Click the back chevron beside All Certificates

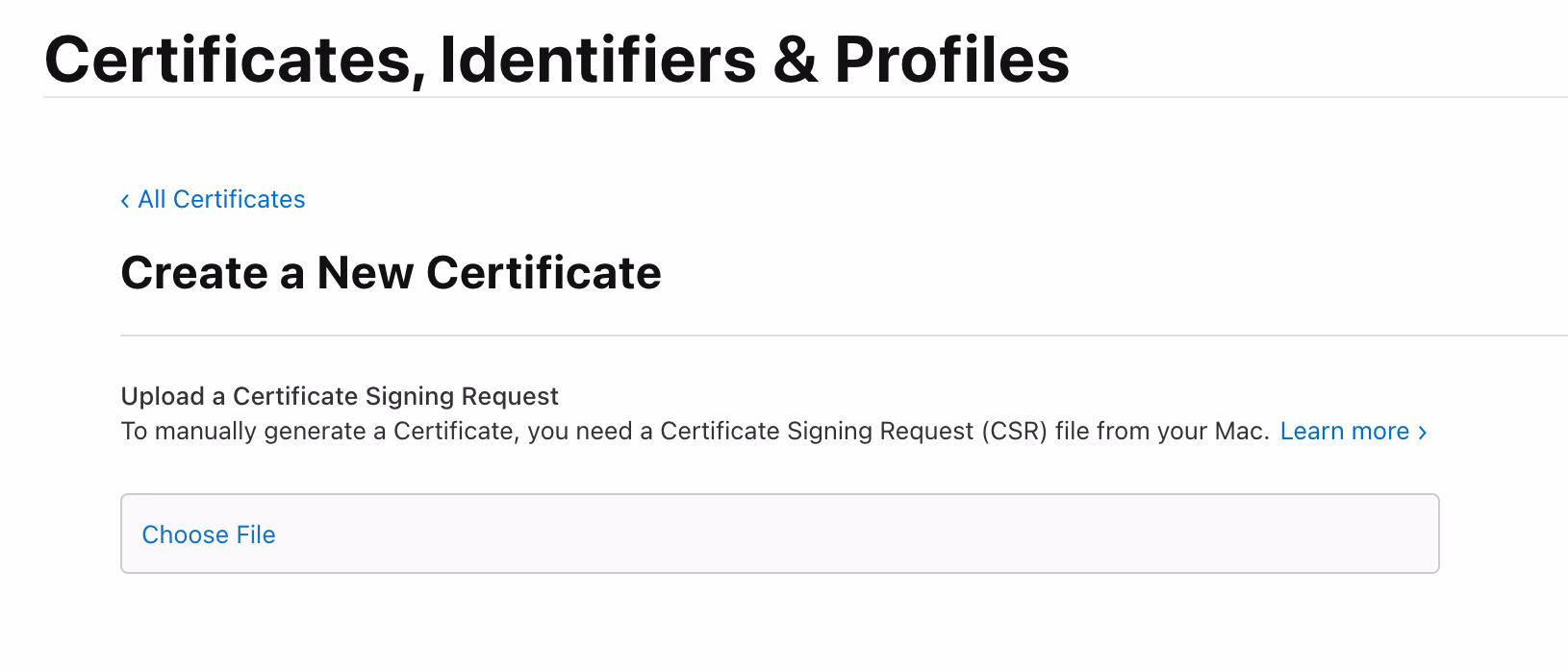tap(125, 200)
